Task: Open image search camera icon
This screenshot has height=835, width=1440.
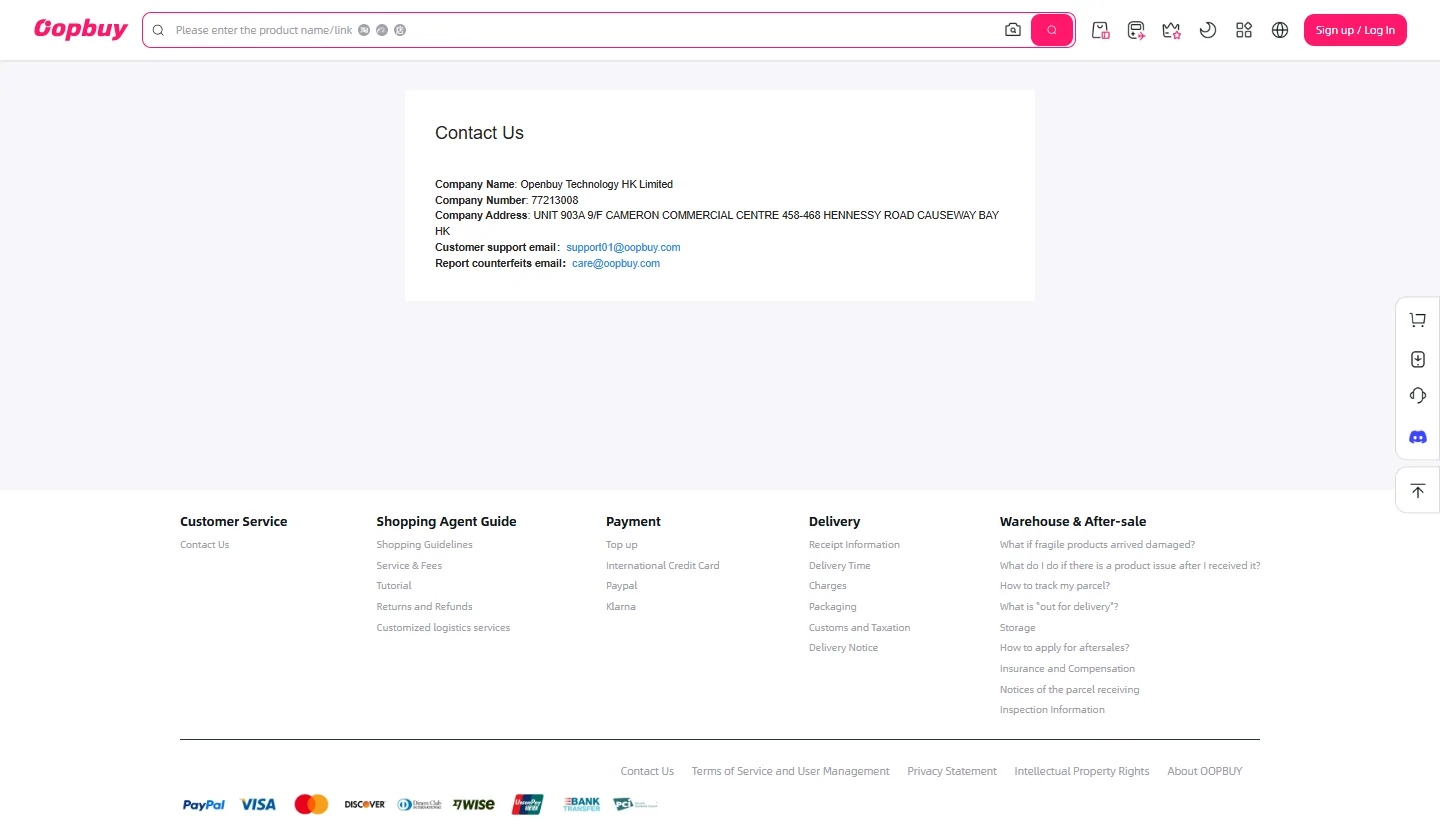Action: (x=1013, y=30)
